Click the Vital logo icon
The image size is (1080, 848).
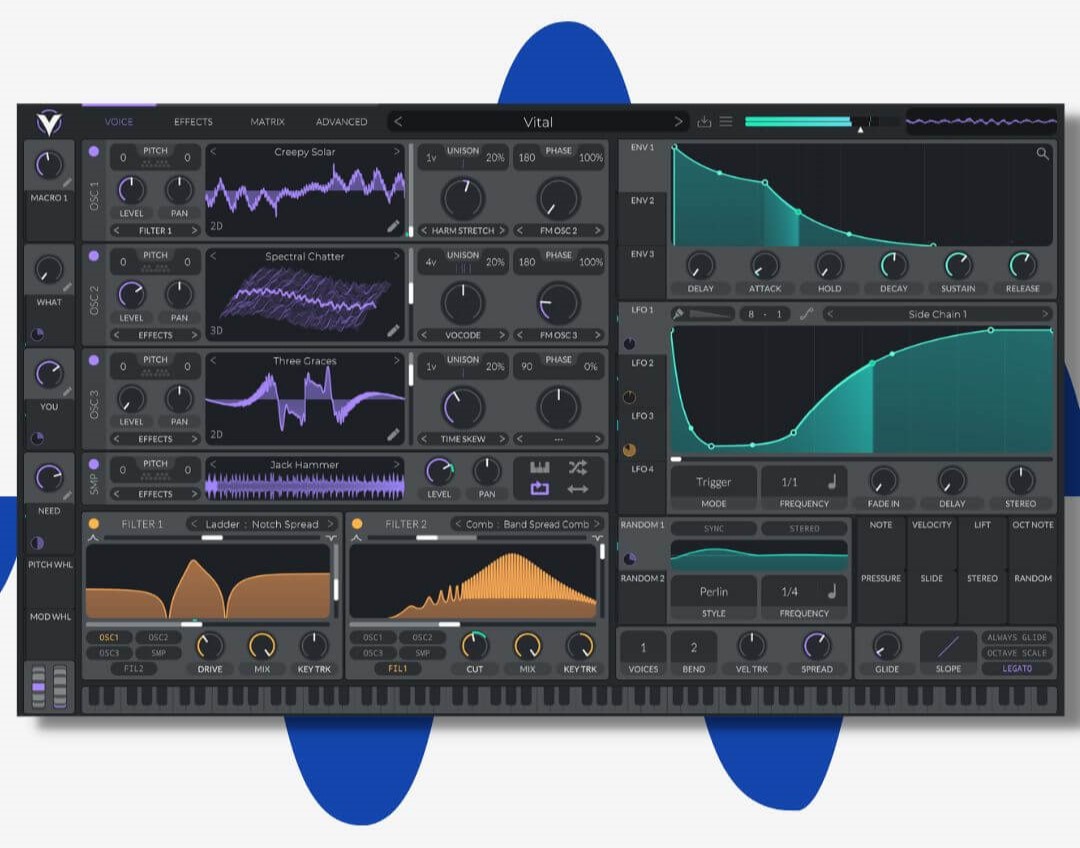[49, 123]
